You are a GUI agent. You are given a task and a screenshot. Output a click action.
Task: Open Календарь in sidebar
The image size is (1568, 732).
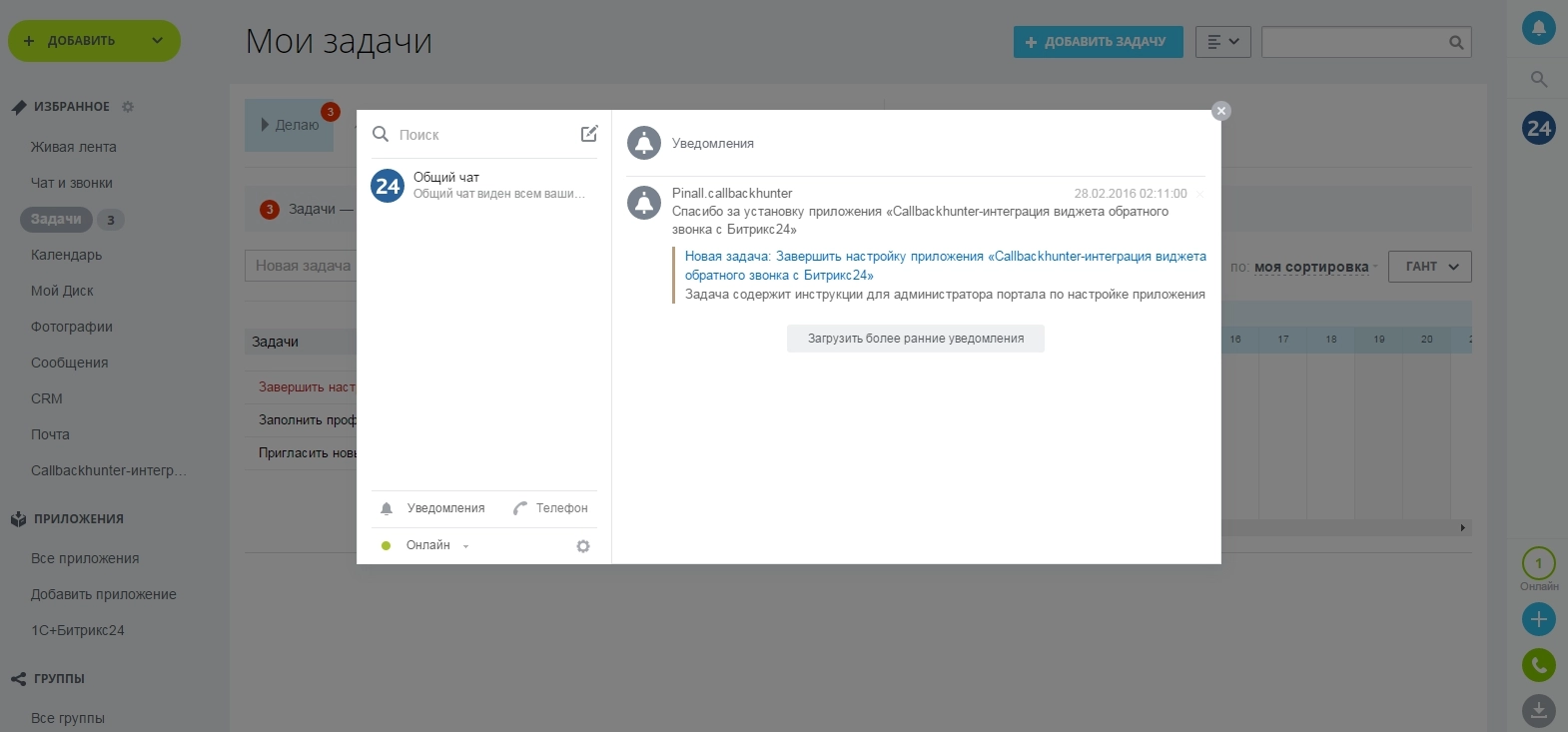click(66, 255)
